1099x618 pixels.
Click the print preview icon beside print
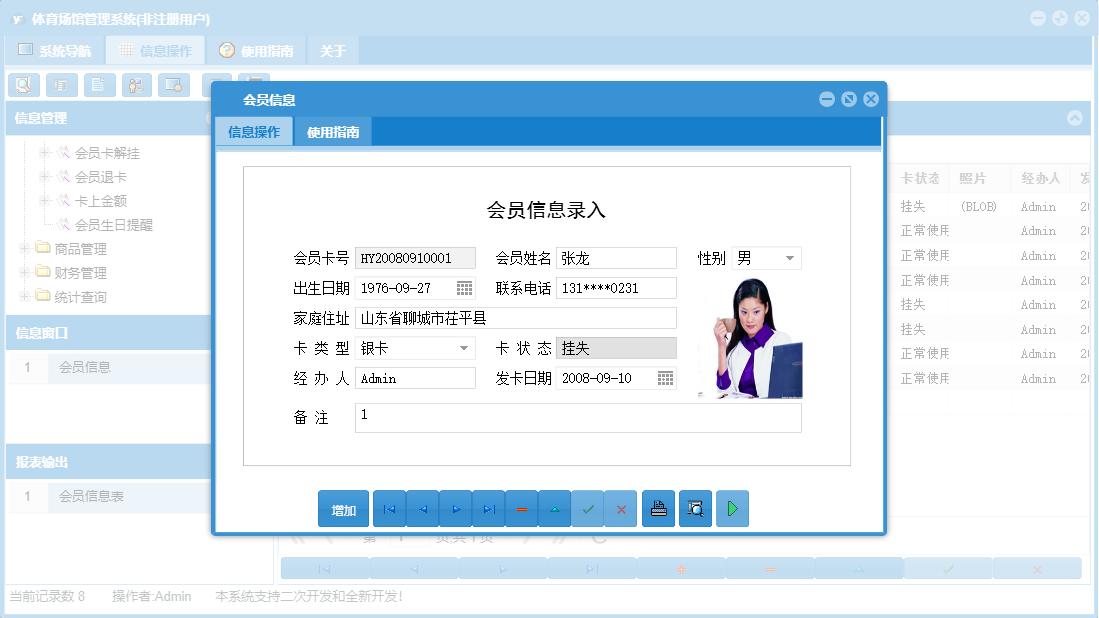[x=695, y=508]
